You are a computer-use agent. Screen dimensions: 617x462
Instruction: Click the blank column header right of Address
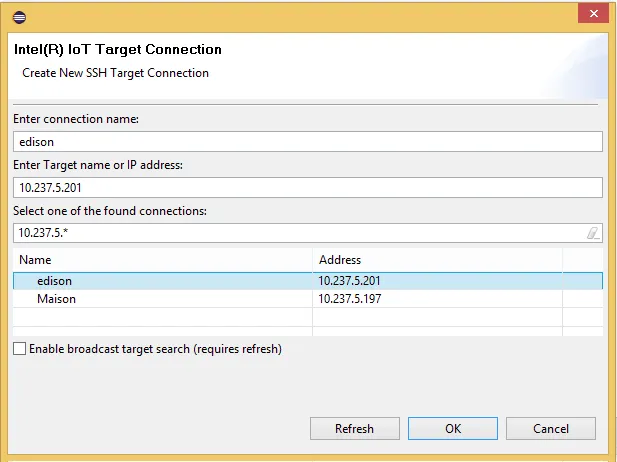[582, 259]
